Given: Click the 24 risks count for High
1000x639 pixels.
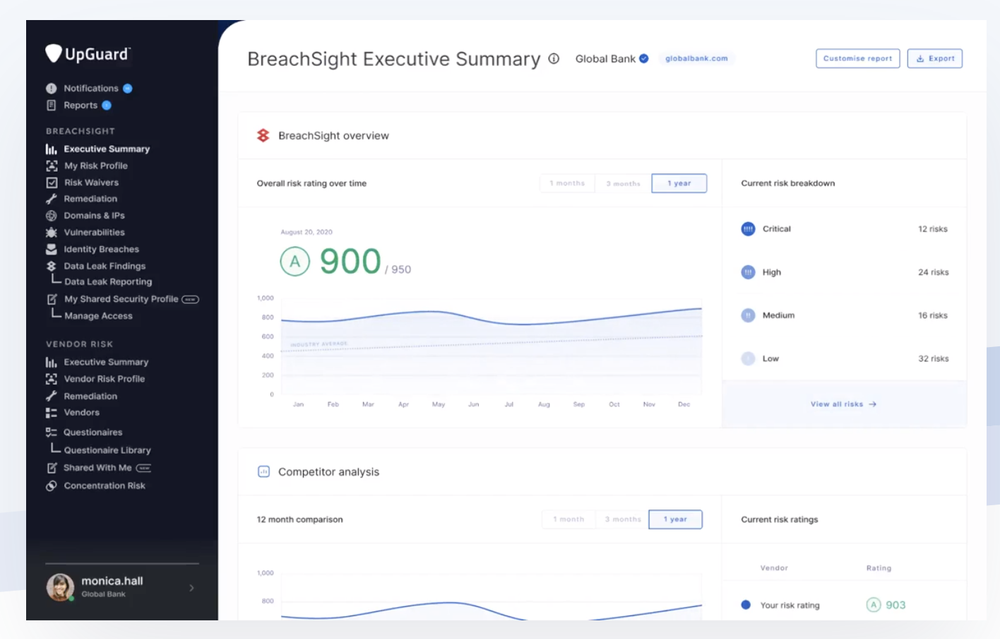Looking at the screenshot, I should [933, 272].
